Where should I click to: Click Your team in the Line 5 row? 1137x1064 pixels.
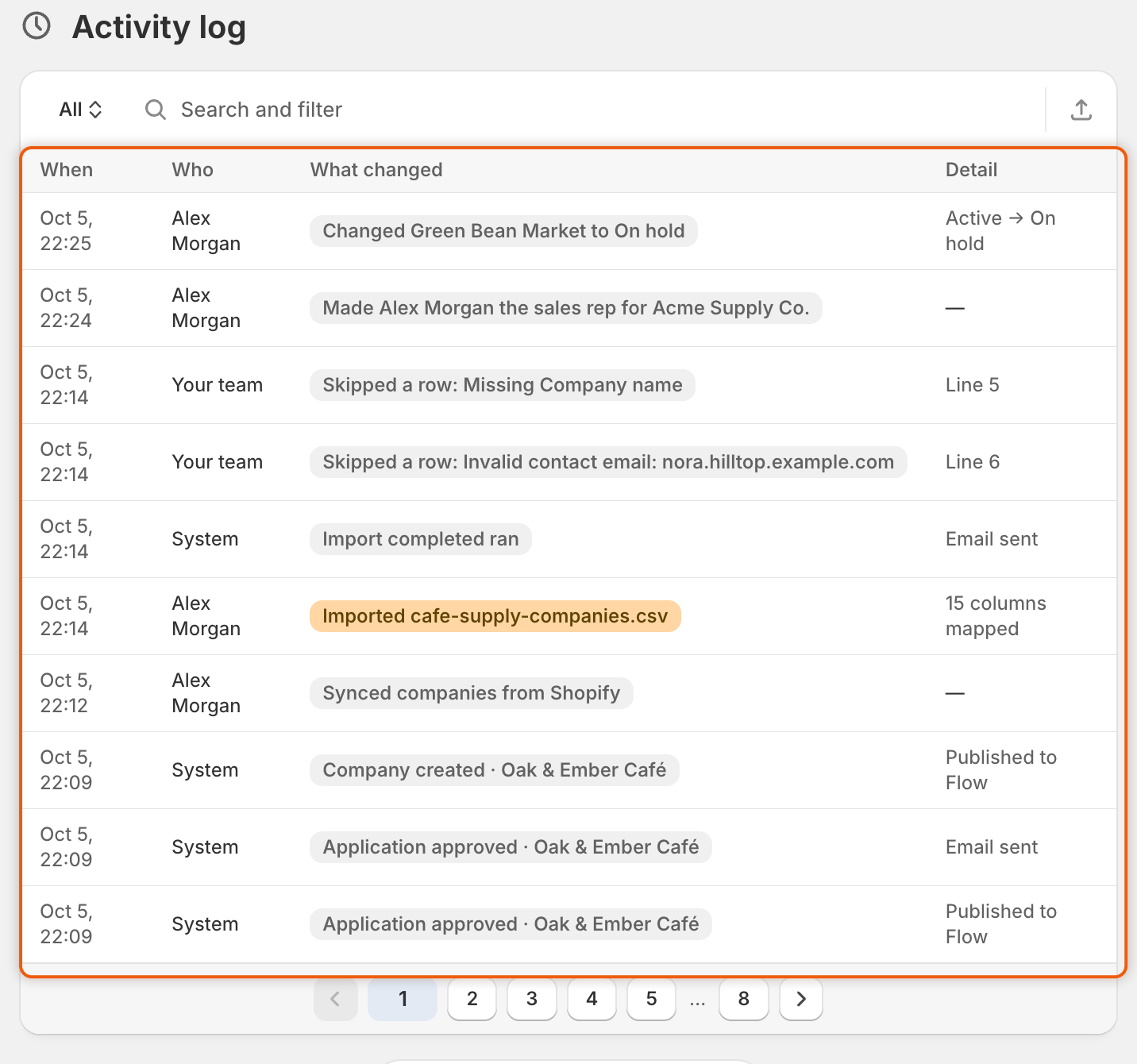click(217, 385)
